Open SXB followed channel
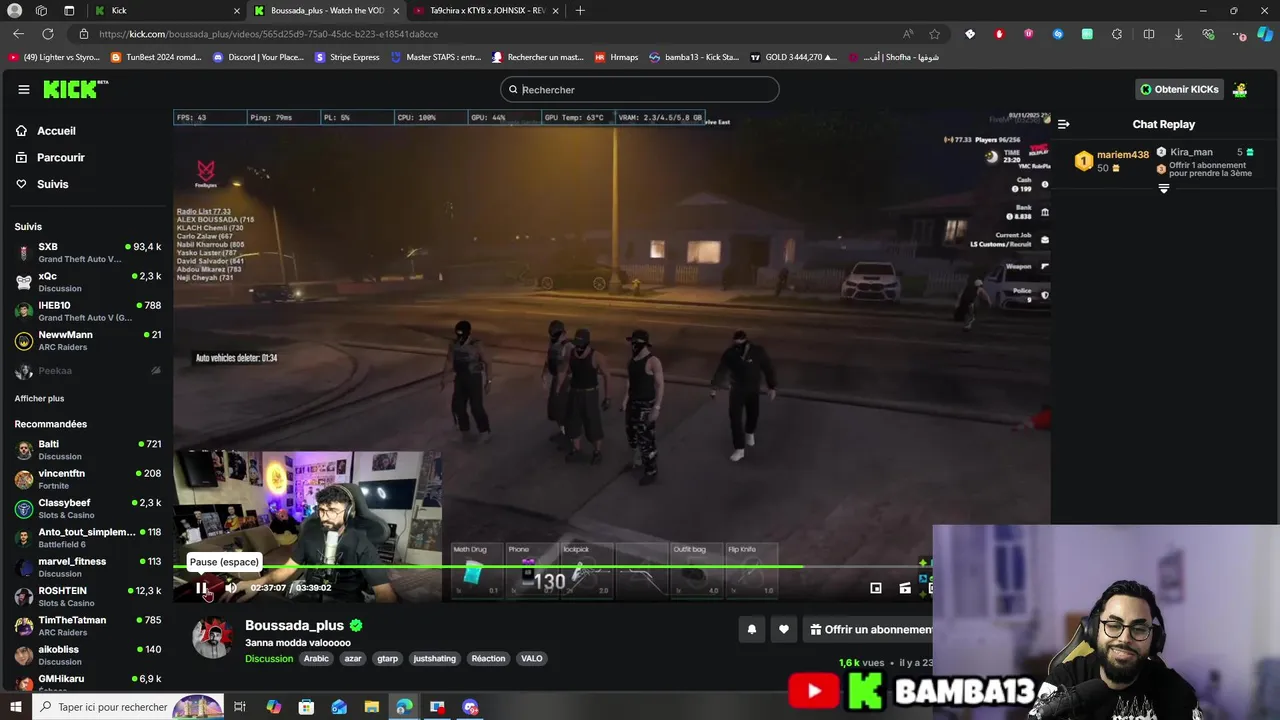Viewport: 1280px width, 720px height. coord(88,252)
